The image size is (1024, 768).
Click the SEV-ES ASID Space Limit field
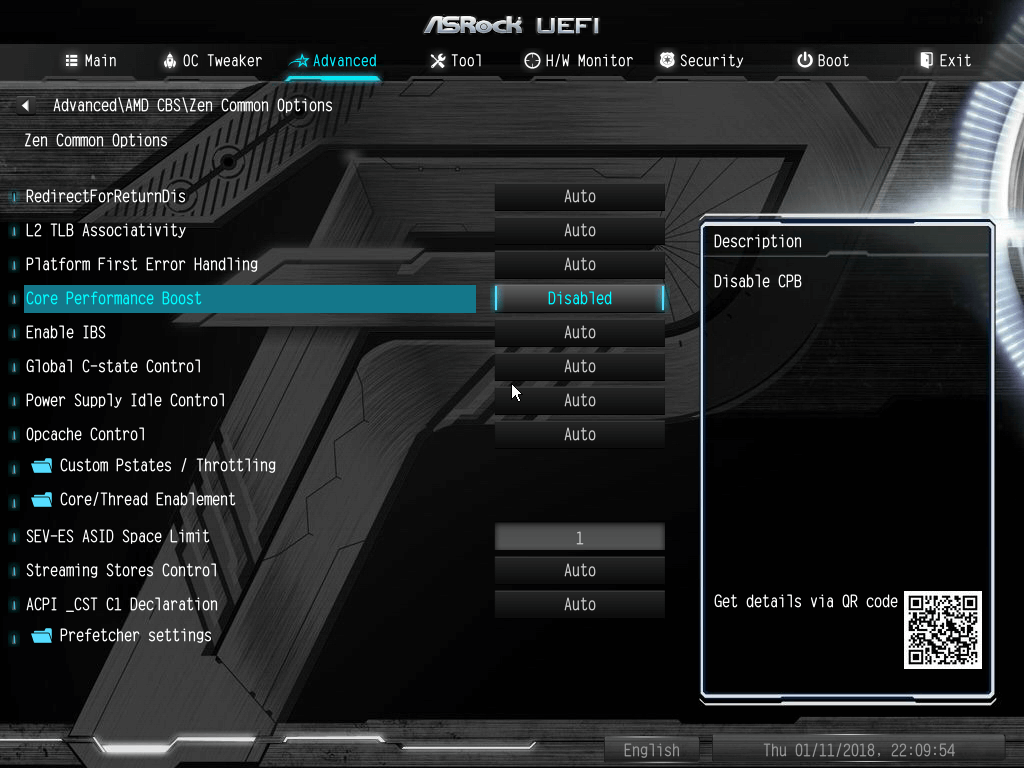[x=579, y=537]
